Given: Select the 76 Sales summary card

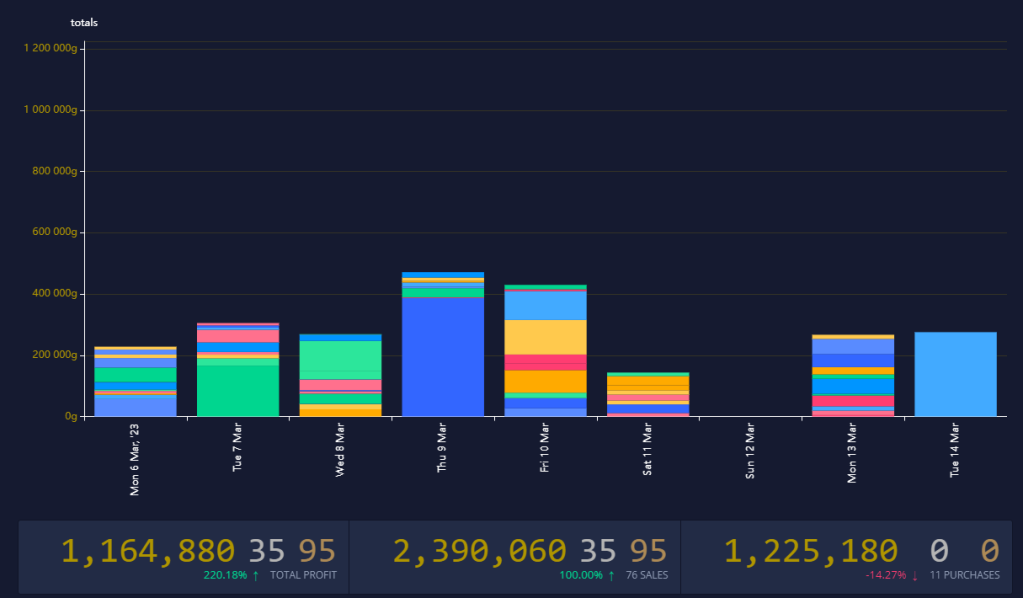Looking at the screenshot, I should tap(514, 557).
